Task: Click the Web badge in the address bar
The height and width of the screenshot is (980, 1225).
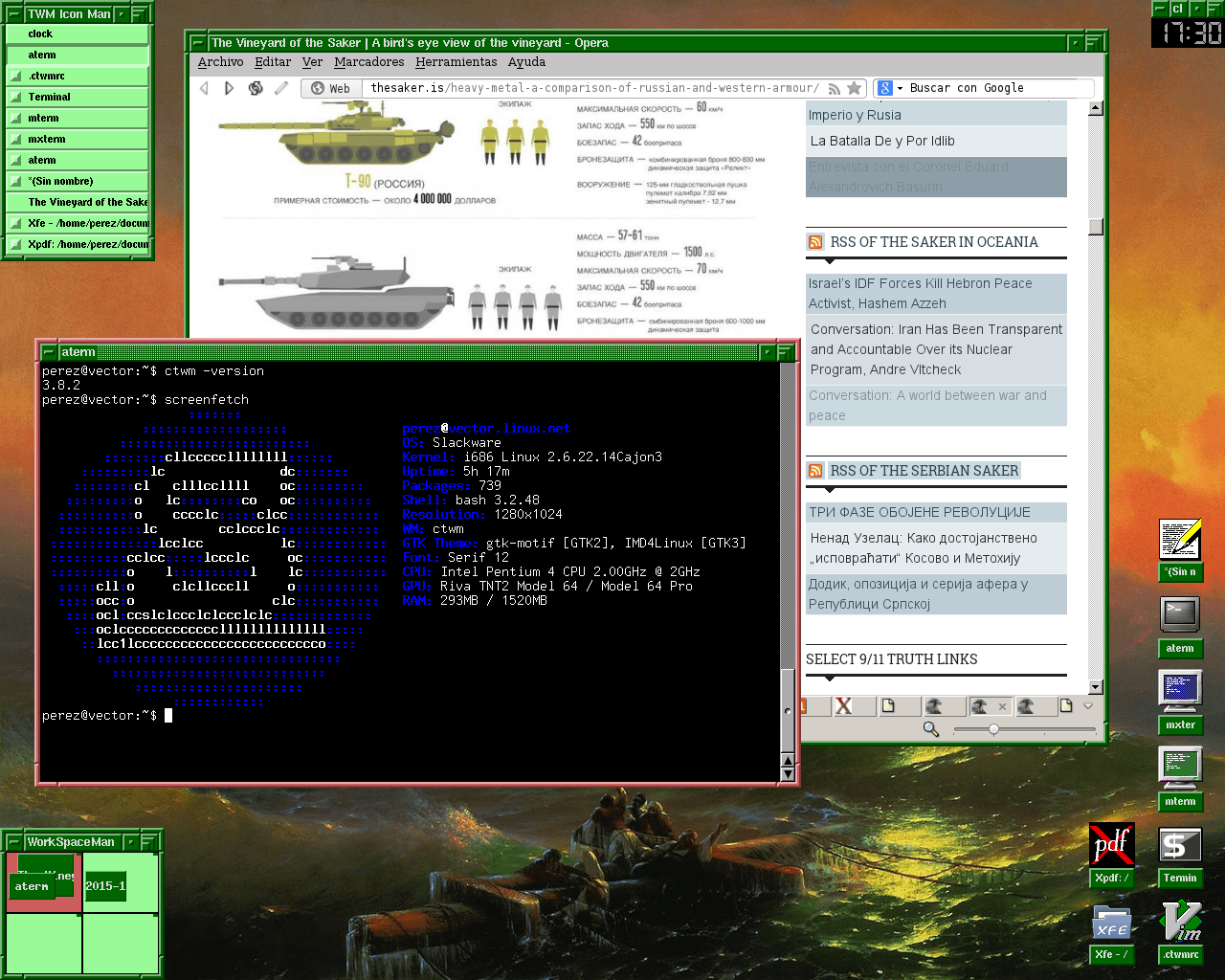Action: [331, 88]
